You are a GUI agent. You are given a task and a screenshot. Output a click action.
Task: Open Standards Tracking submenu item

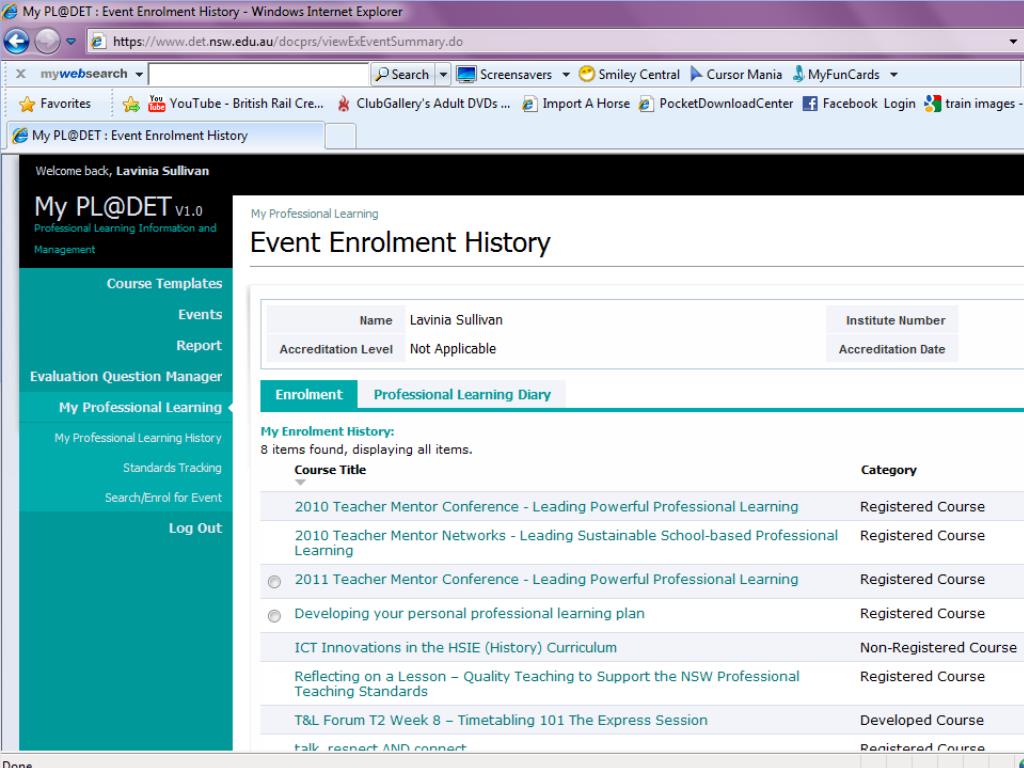[172, 468]
